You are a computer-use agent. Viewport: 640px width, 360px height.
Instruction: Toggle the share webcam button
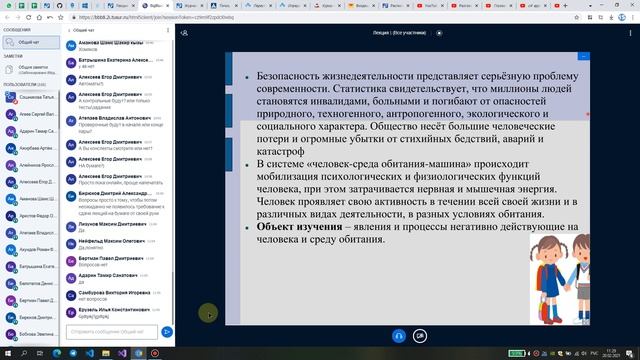click(x=420, y=336)
